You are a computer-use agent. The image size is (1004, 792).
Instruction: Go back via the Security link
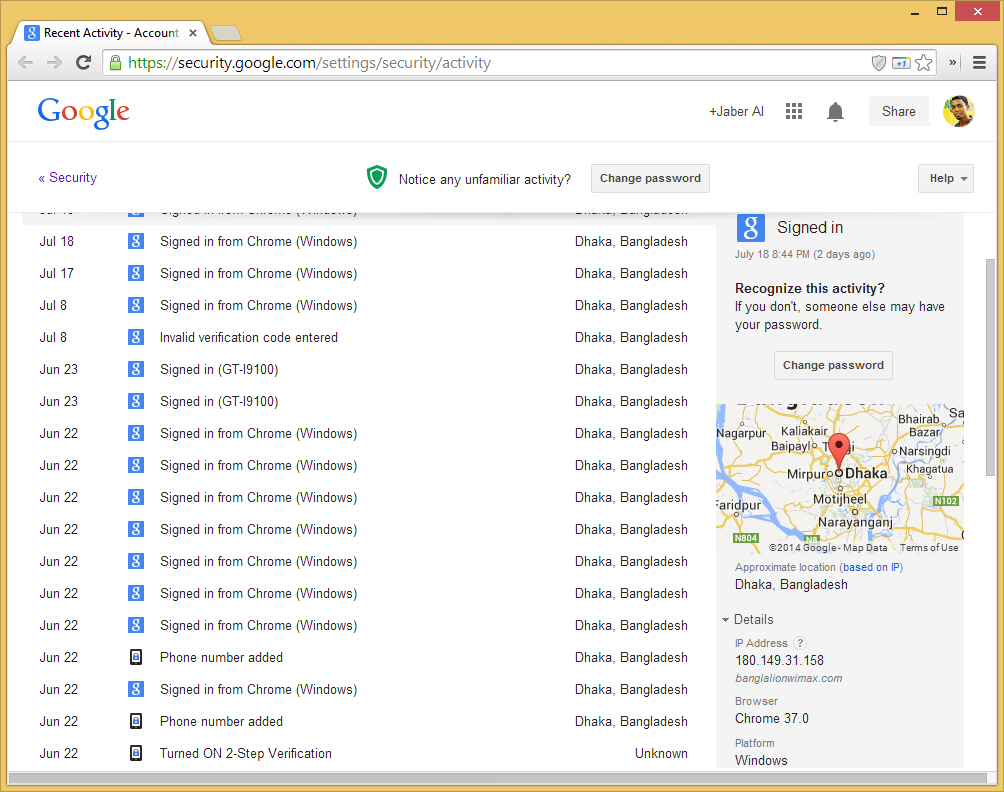(68, 178)
